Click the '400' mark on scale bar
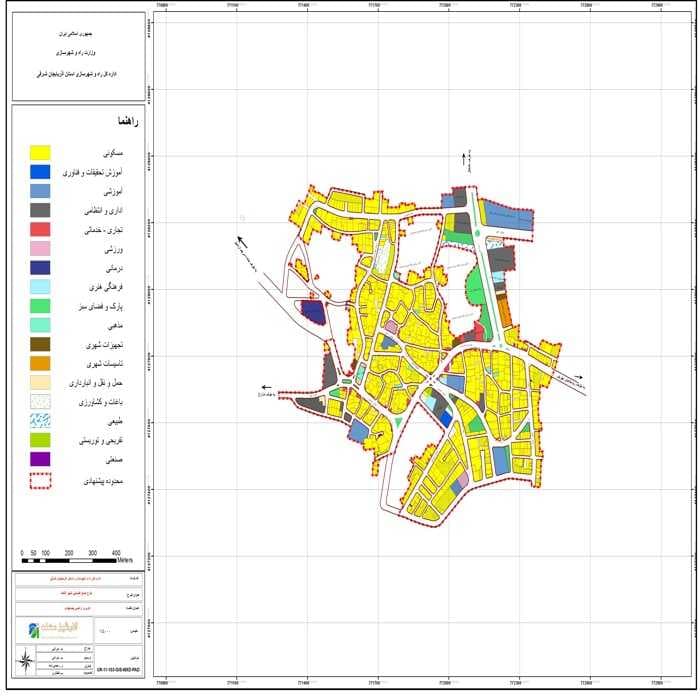700x700 pixels. (x=116, y=553)
